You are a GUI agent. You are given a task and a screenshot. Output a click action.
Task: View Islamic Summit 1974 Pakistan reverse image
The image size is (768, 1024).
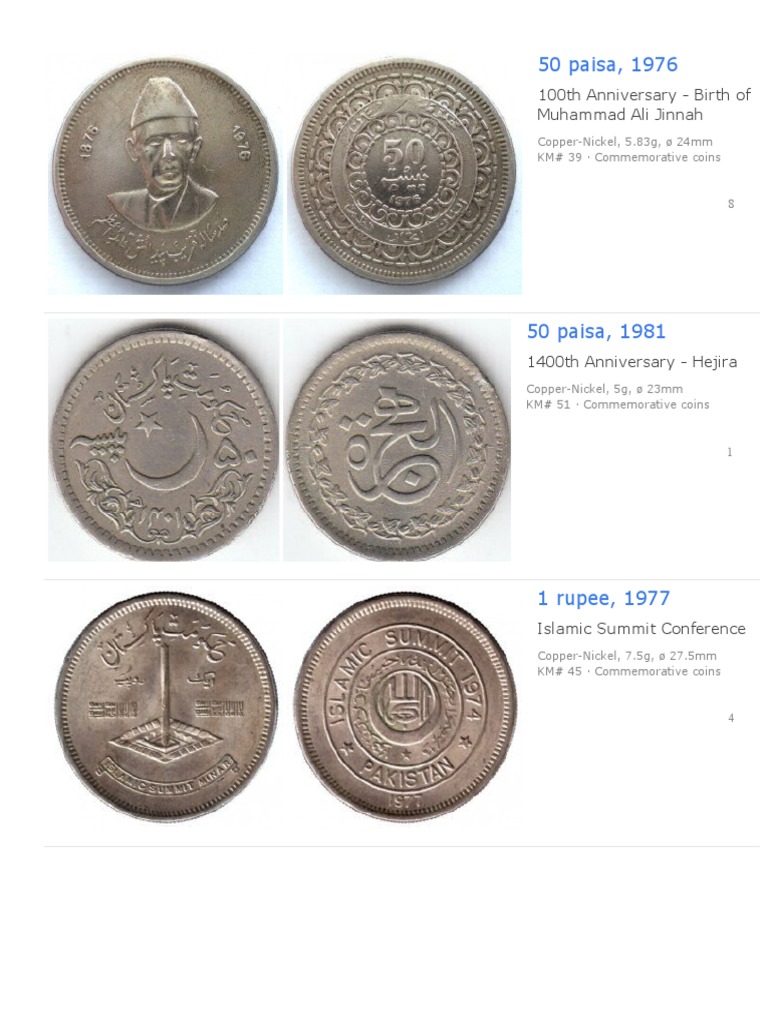point(405,707)
